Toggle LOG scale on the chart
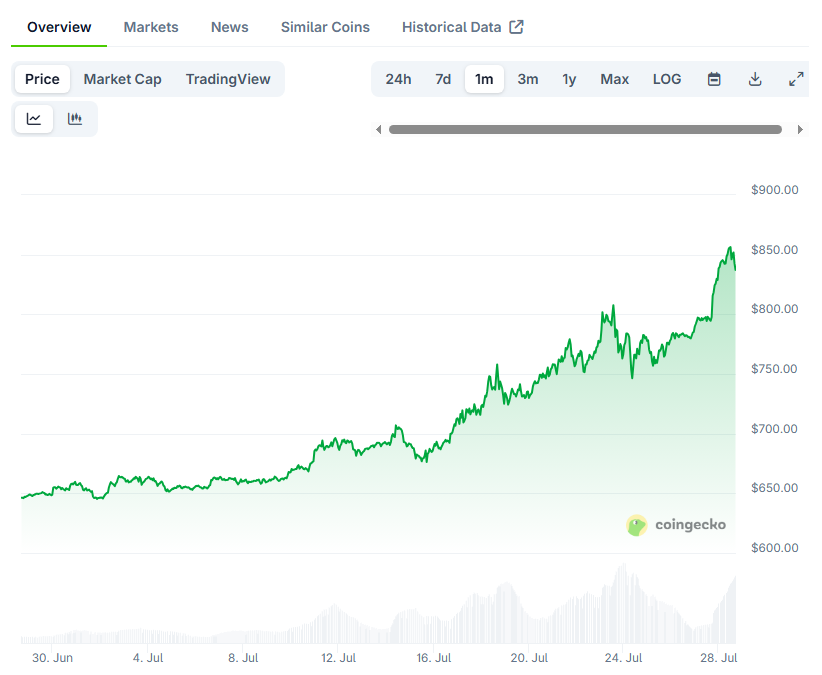822x675 pixels. coord(667,79)
